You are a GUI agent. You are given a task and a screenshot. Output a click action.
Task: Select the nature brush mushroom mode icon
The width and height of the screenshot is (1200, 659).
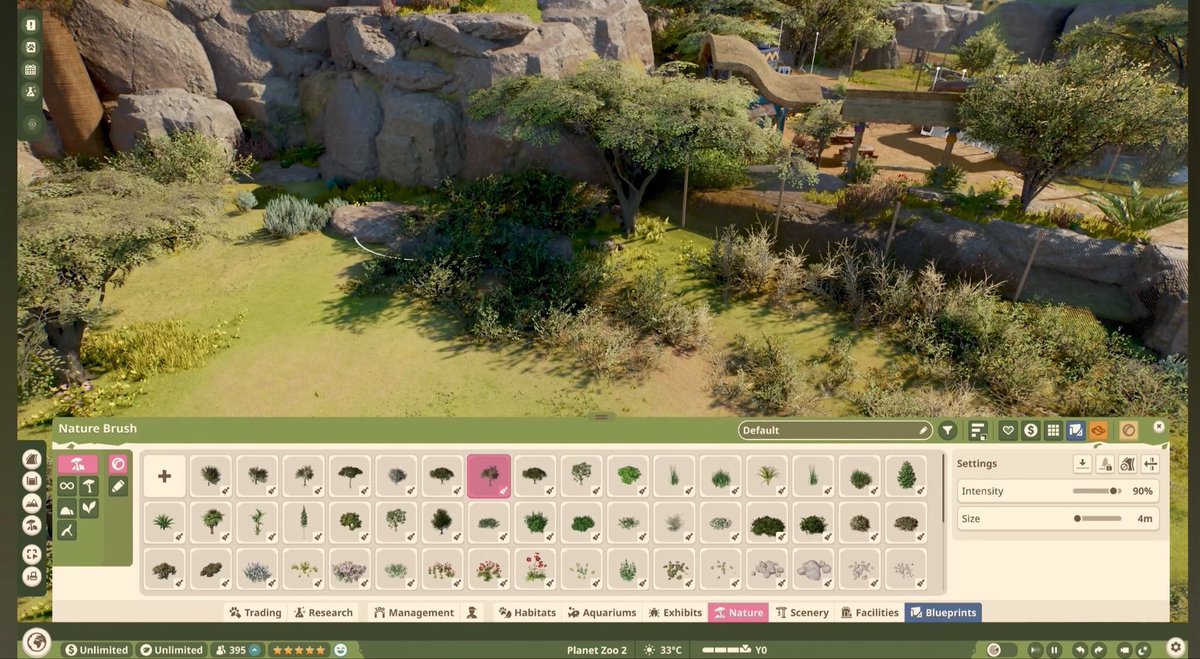tap(77, 464)
